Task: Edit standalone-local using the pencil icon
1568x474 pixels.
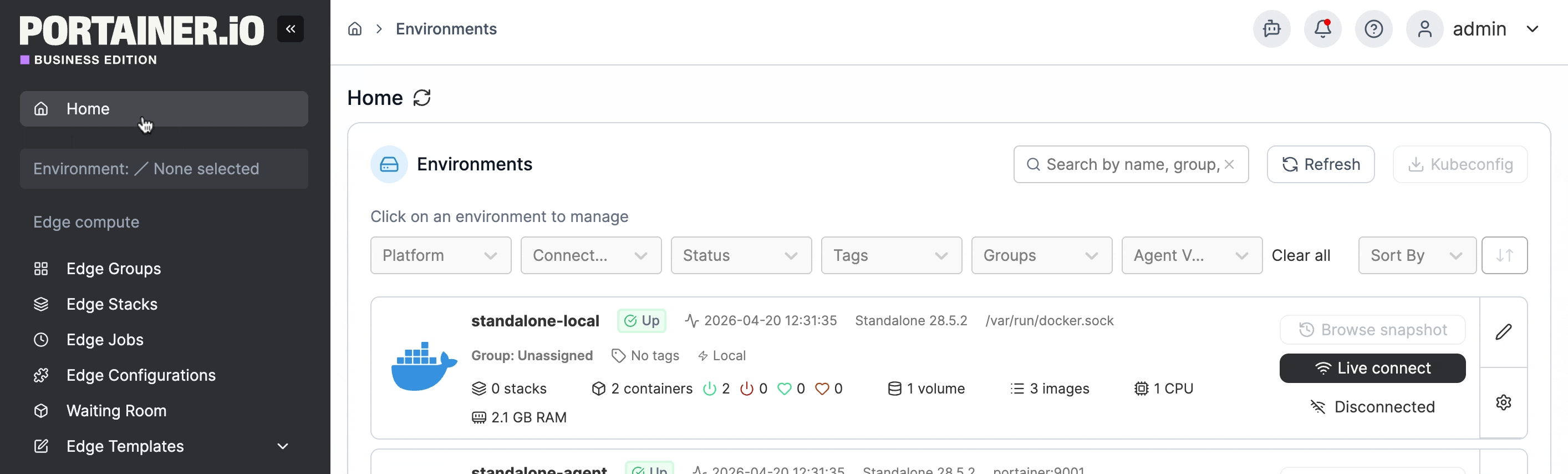Action: [1504, 332]
